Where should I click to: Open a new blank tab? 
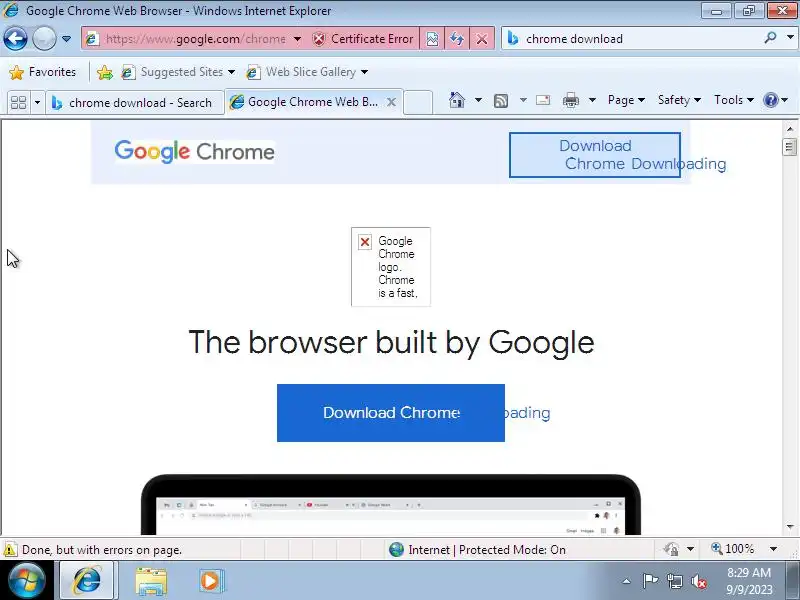[418, 102]
